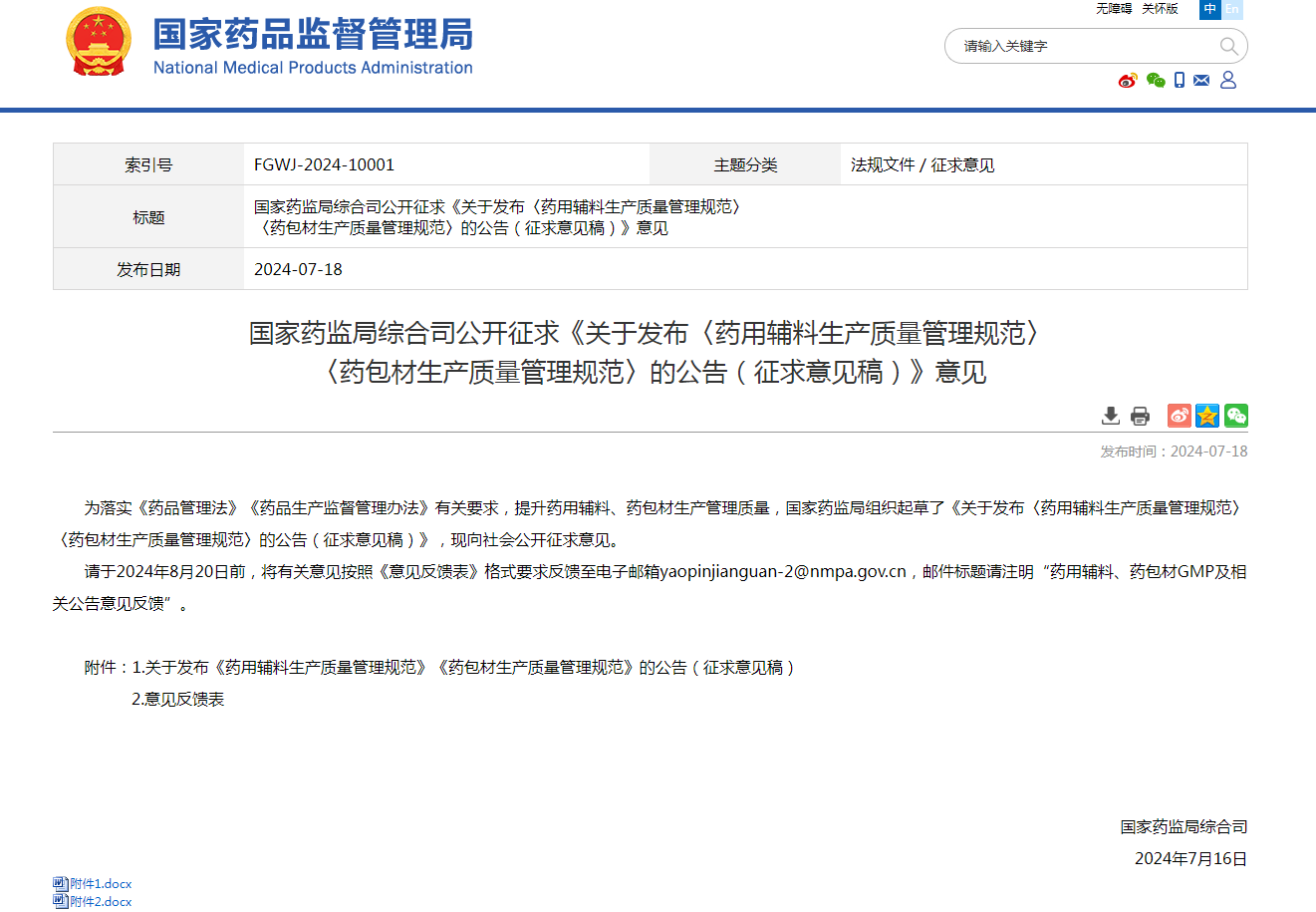Click attachment line 1.关于发布《药用辅料生产质量管理规范》
Viewport: 1316px width, 912px height.
click(463, 668)
